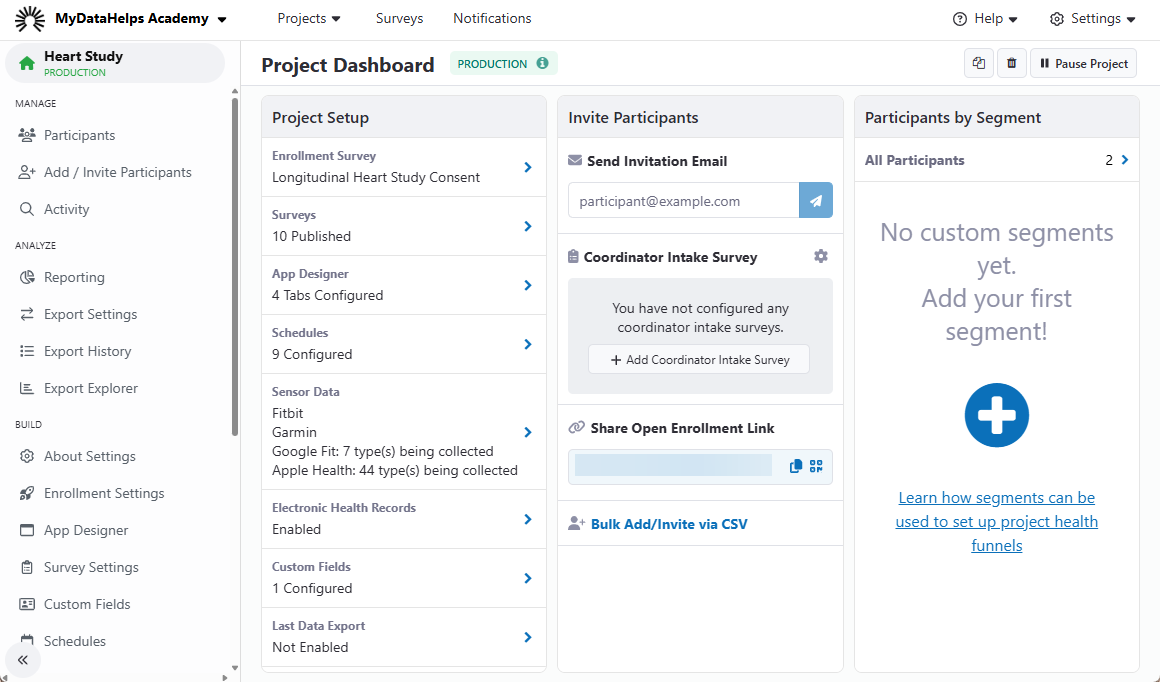1160x682 pixels.
Task: Expand the Sensor Data setup row
Action: pos(528,432)
